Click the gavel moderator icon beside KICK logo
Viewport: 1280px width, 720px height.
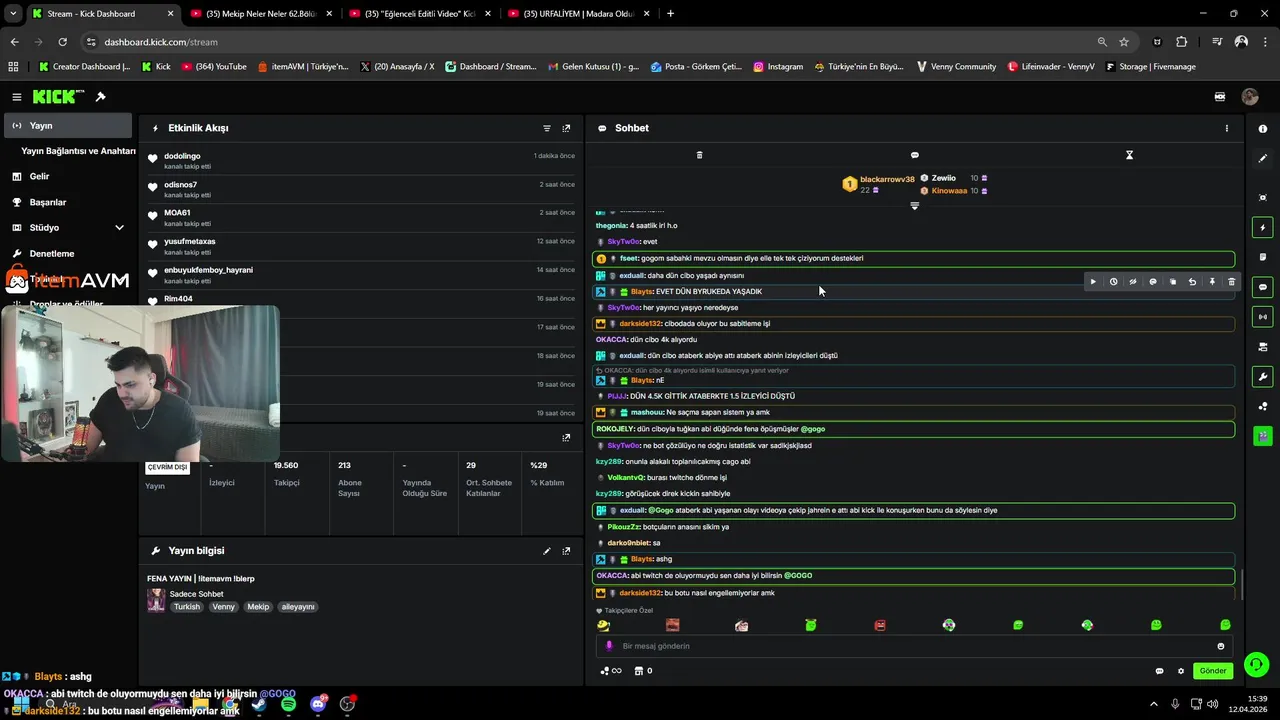click(101, 97)
